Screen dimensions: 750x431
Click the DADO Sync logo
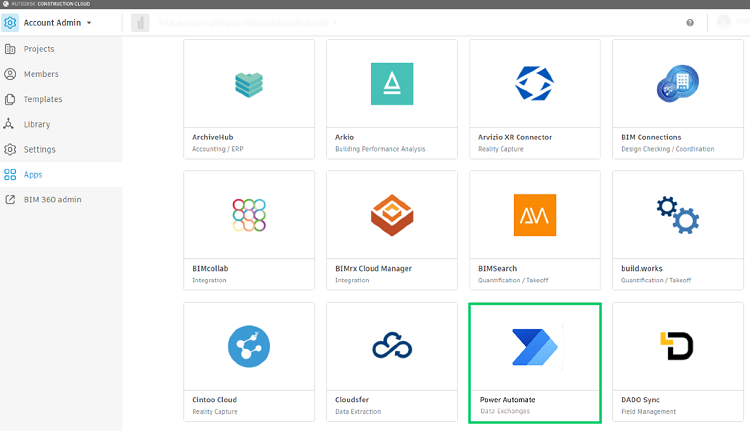point(677,345)
